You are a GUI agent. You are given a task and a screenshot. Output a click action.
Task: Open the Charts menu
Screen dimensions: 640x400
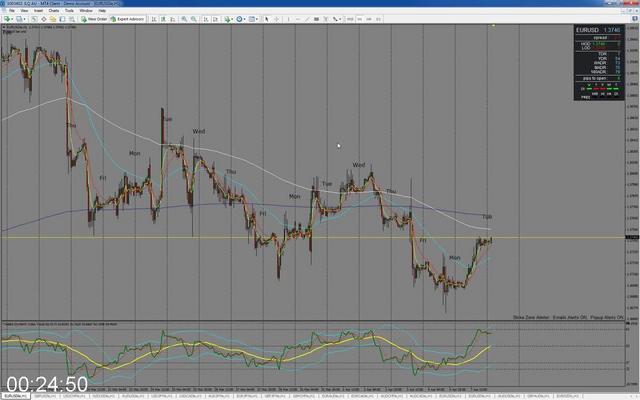[53, 10]
